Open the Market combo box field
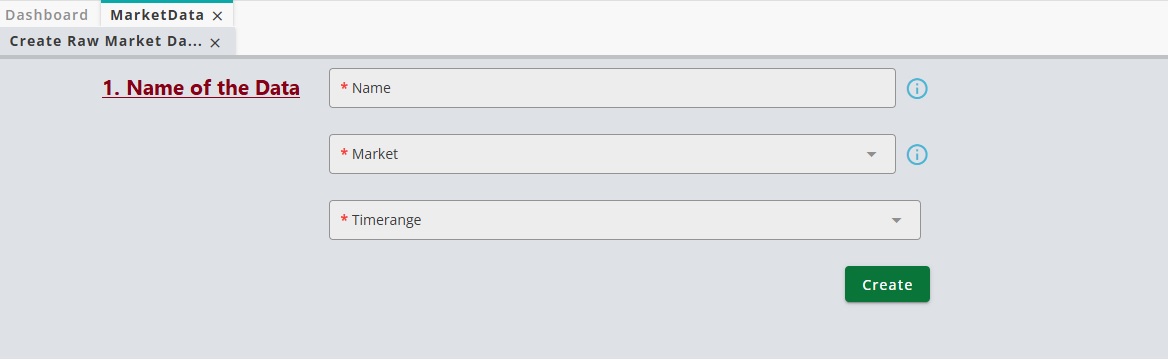This screenshot has height=360, width=1168. tap(612, 154)
